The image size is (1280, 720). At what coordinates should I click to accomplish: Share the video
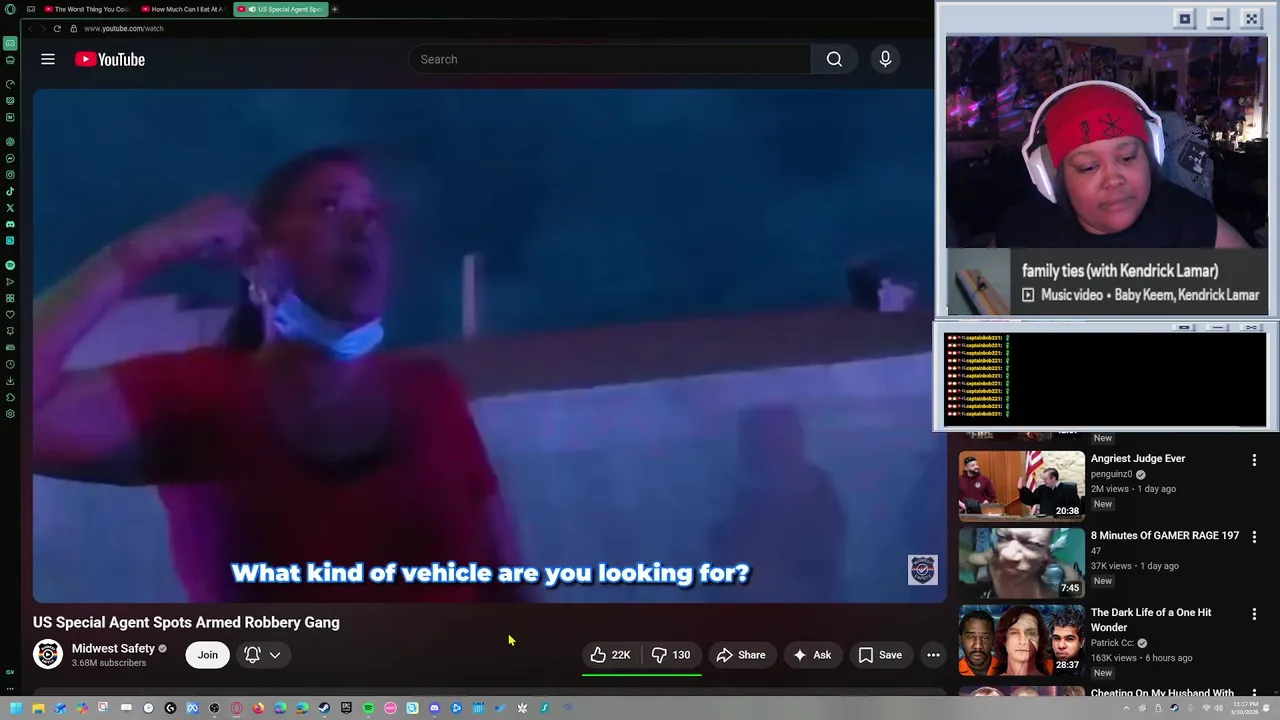point(741,655)
